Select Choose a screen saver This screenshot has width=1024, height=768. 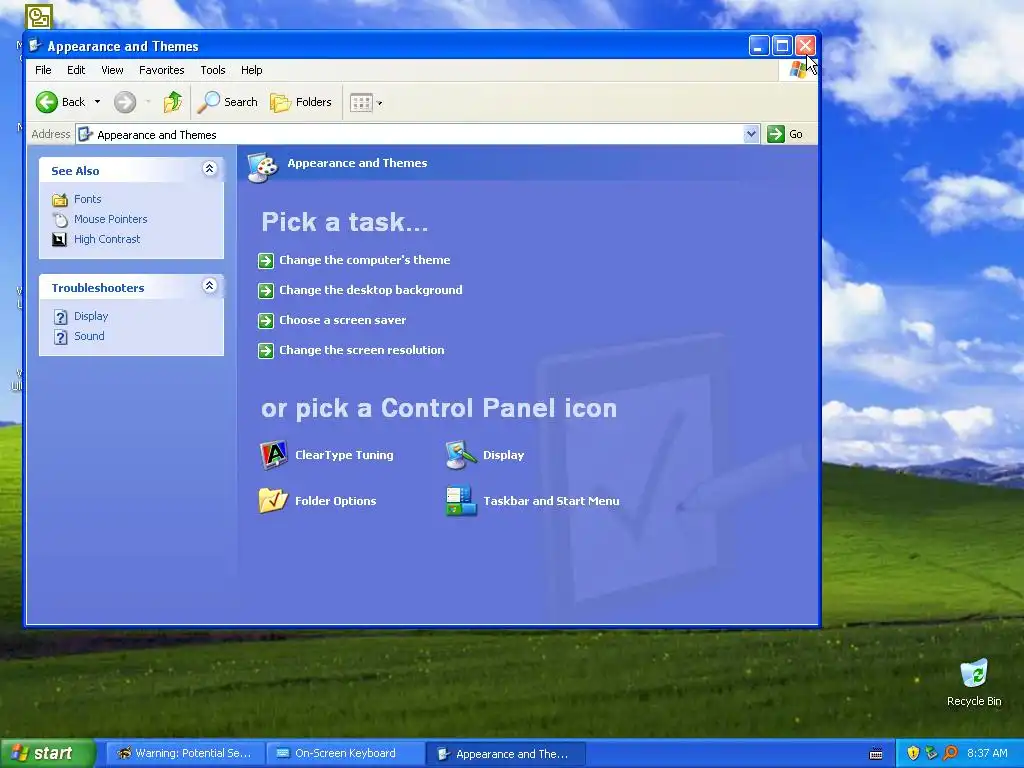pos(342,320)
